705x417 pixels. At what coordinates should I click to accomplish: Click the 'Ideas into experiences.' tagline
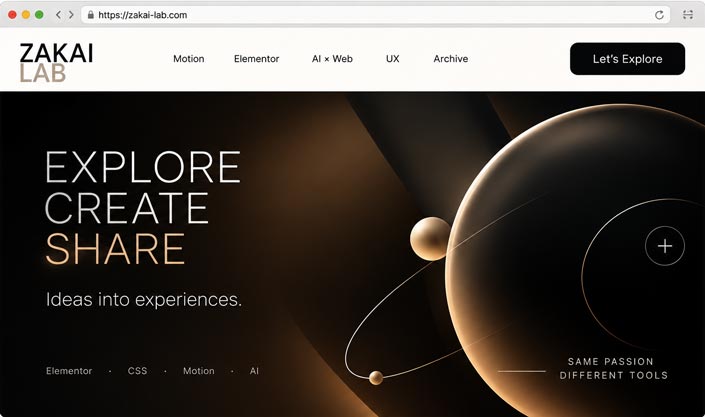144,300
